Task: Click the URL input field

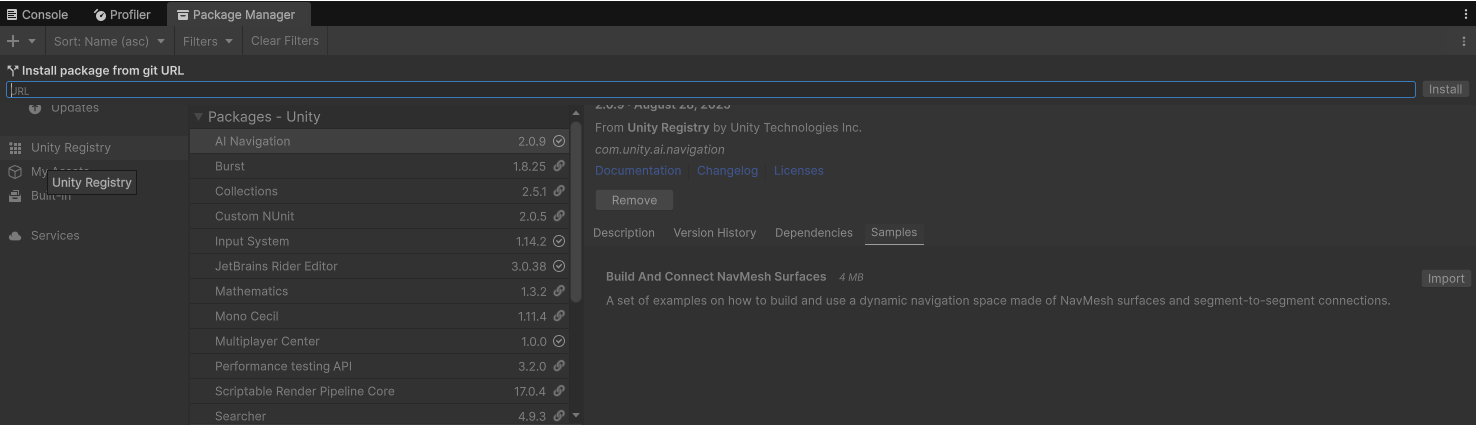Action: pos(711,90)
